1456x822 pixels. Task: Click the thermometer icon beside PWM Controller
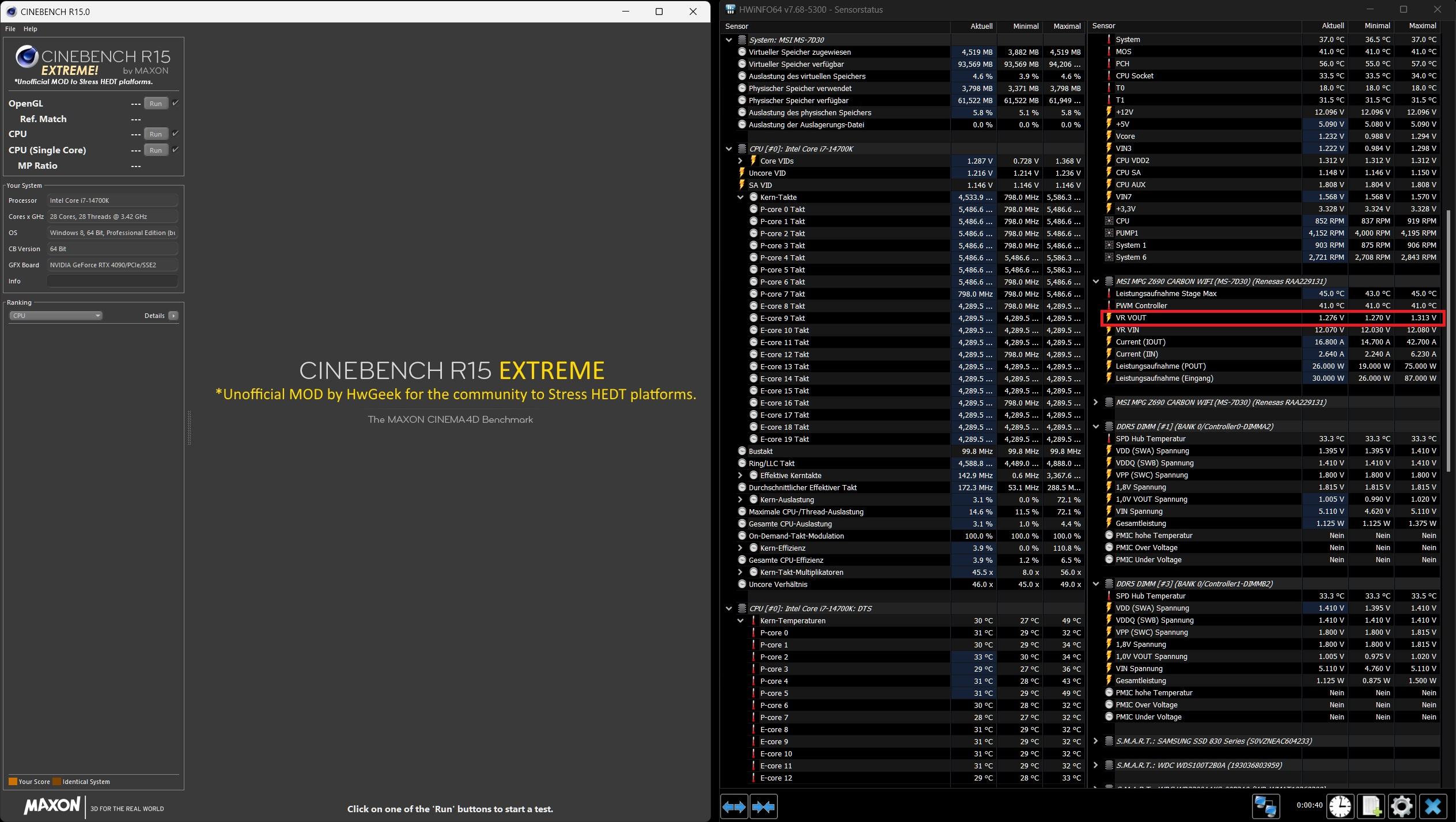click(x=1109, y=306)
